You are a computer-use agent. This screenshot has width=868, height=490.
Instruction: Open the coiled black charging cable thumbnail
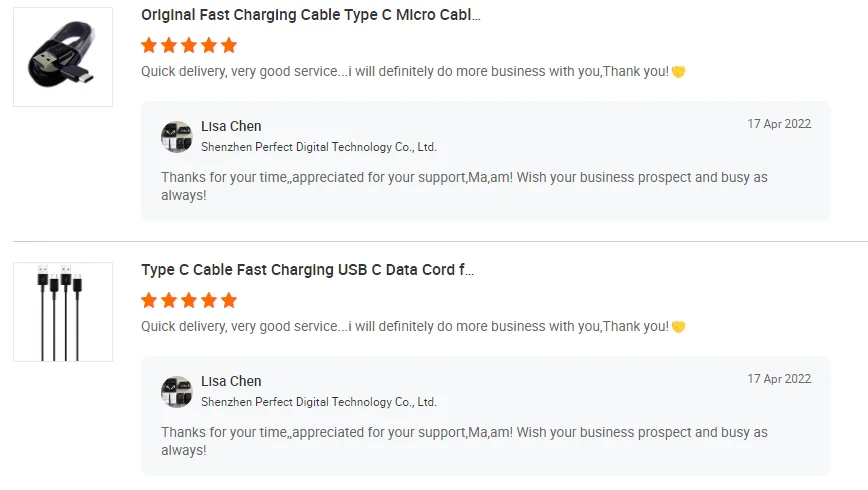tap(62, 57)
